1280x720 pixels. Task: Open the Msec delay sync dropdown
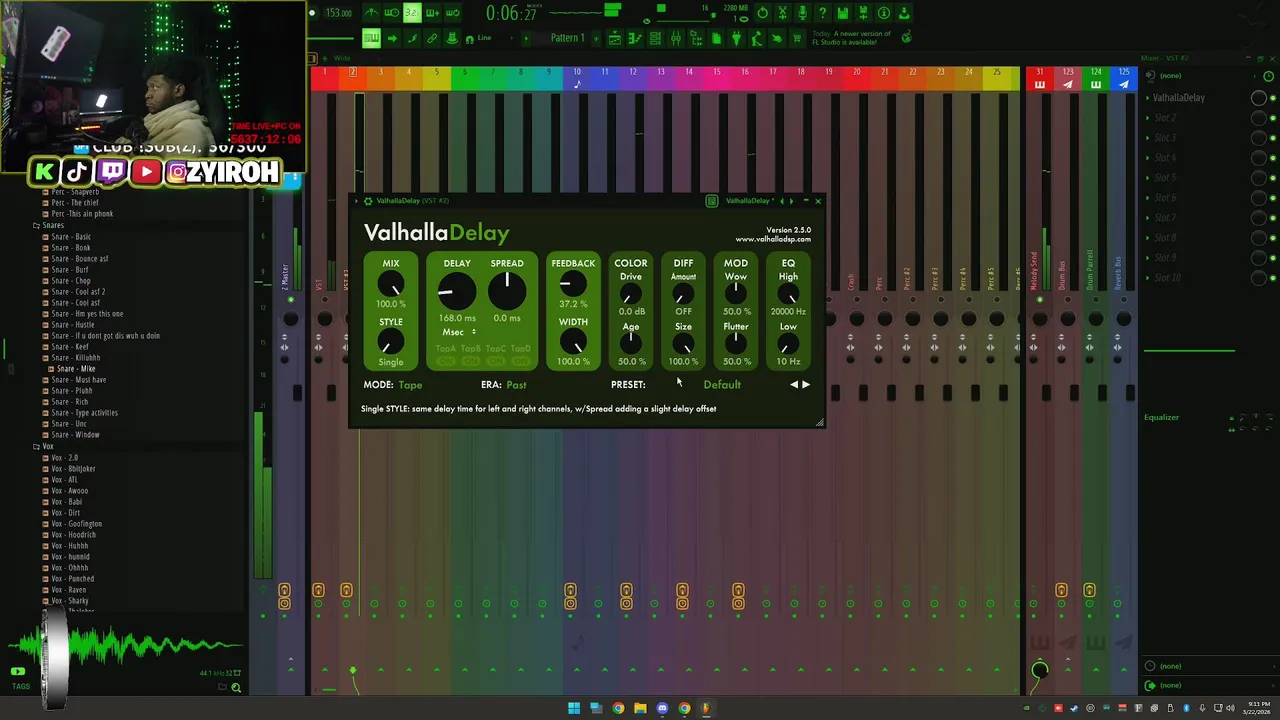458,332
